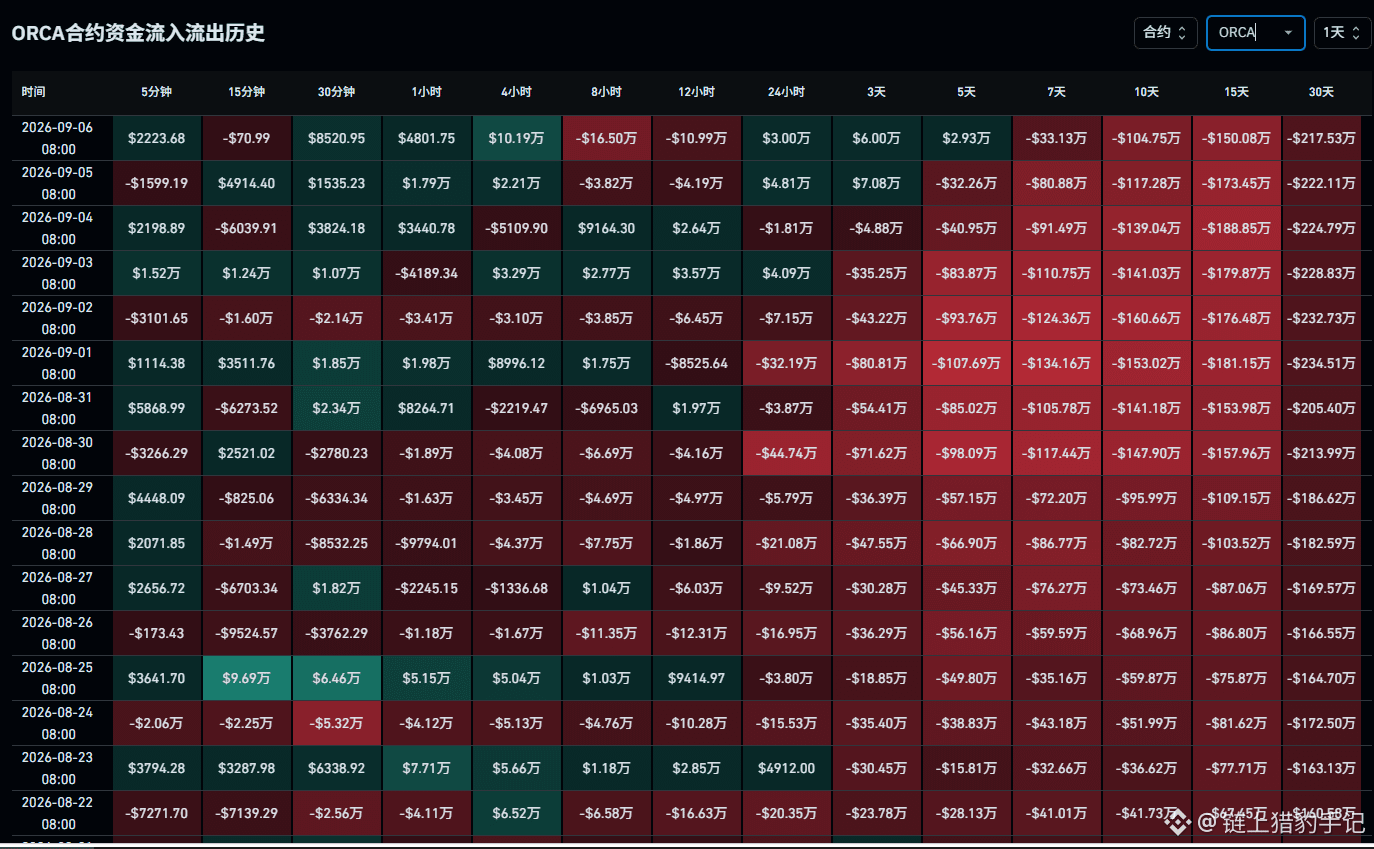Open the 合约 type dropdown
This screenshot has height=849, width=1374.
1165,32
